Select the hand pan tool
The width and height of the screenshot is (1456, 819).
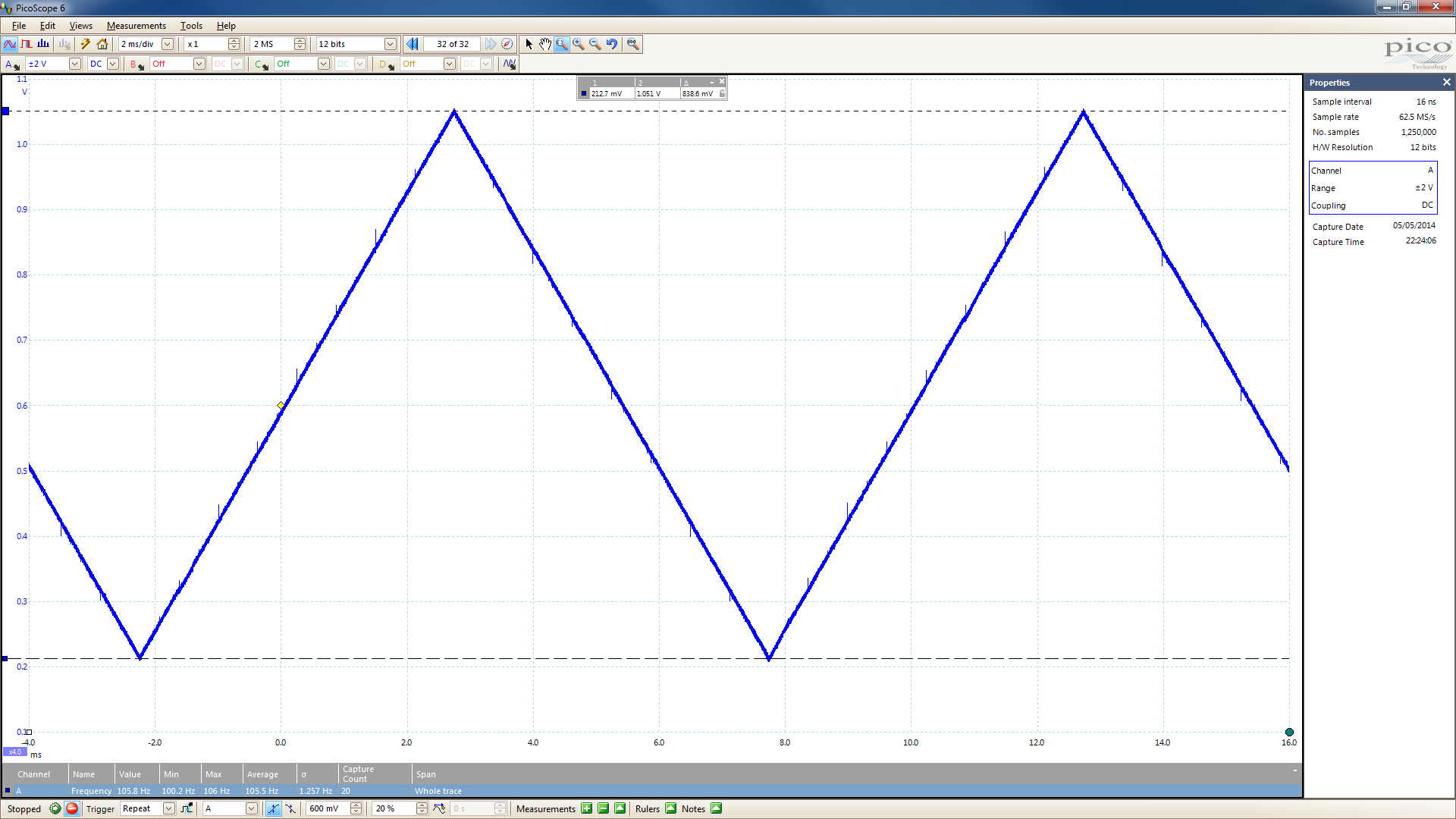point(545,44)
